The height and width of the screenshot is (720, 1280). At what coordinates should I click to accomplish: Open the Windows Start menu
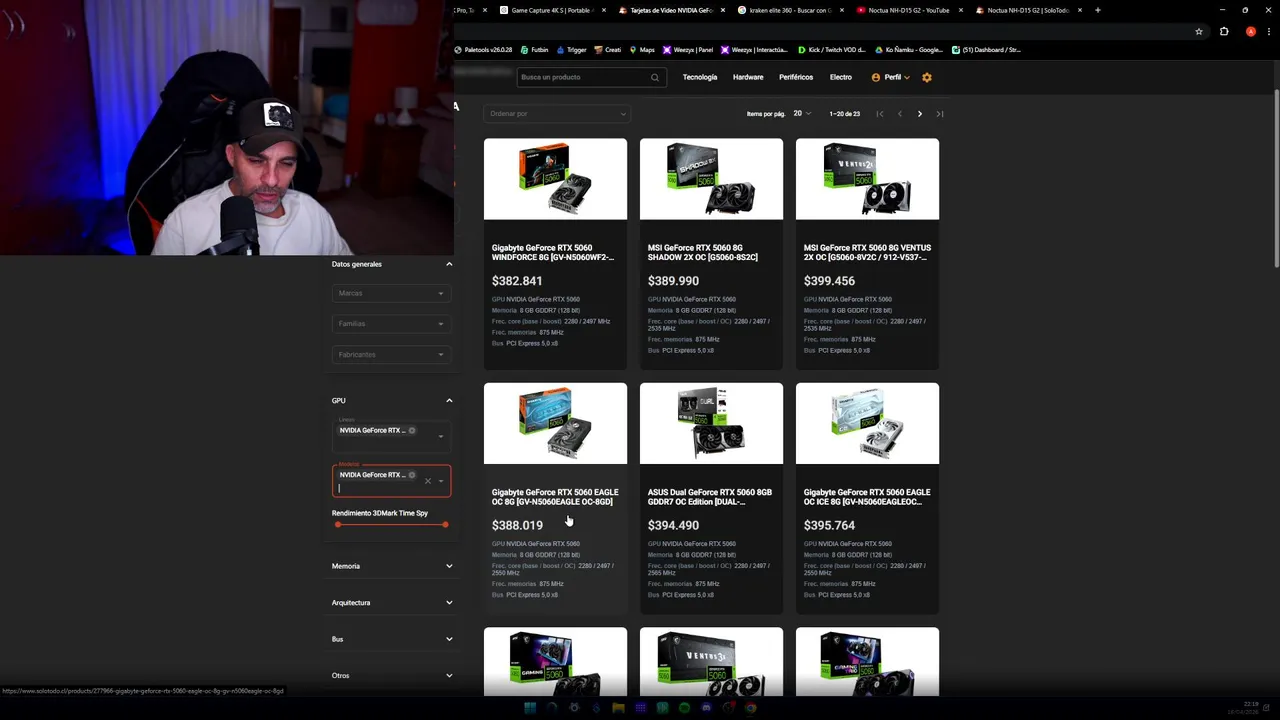tap(530, 708)
